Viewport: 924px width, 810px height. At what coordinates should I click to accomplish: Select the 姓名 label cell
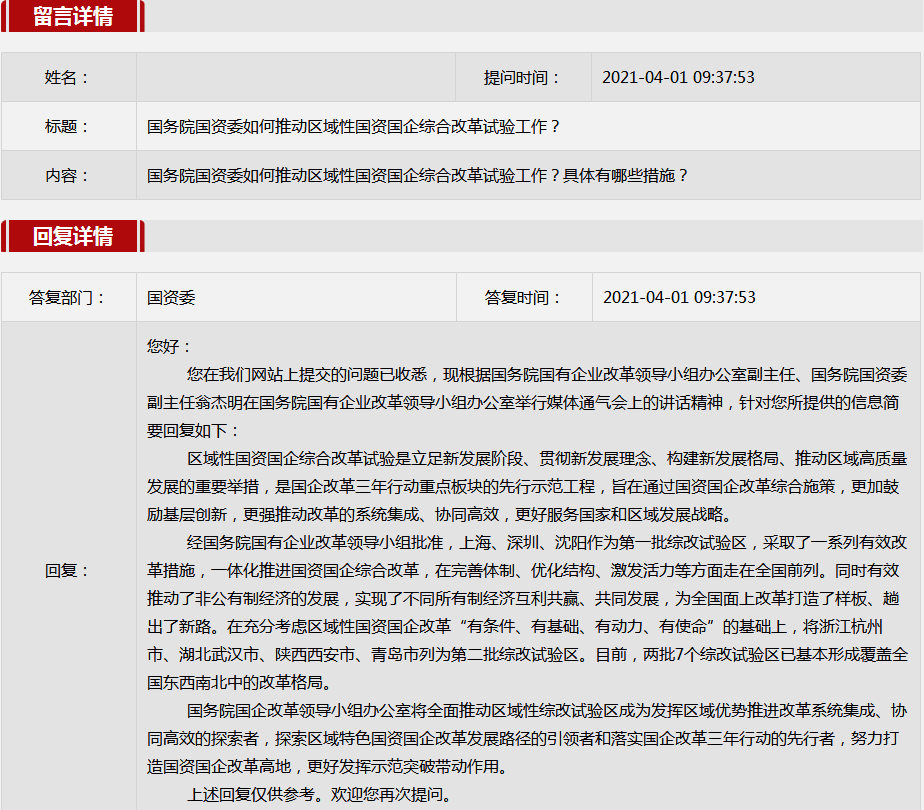(x=68, y=78)
